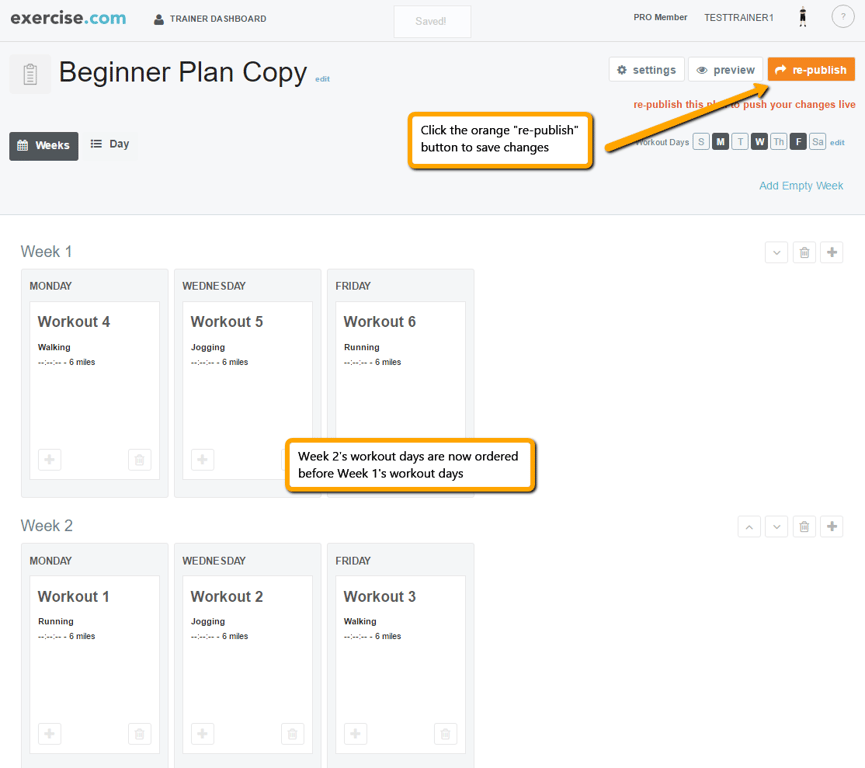Delete Week 1 using its trash icon

(804, 253)
